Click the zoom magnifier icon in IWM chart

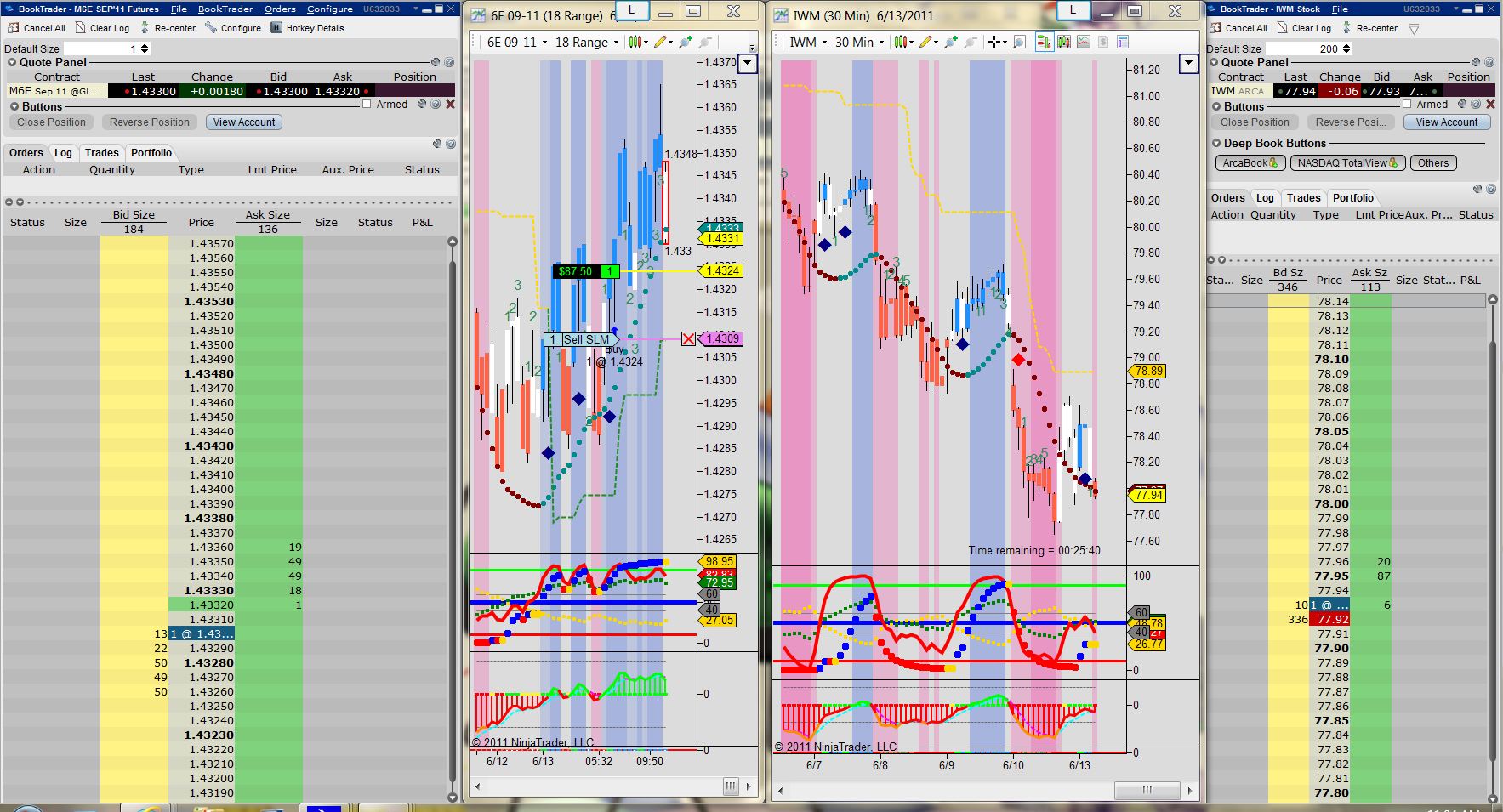pos(1020,43)
